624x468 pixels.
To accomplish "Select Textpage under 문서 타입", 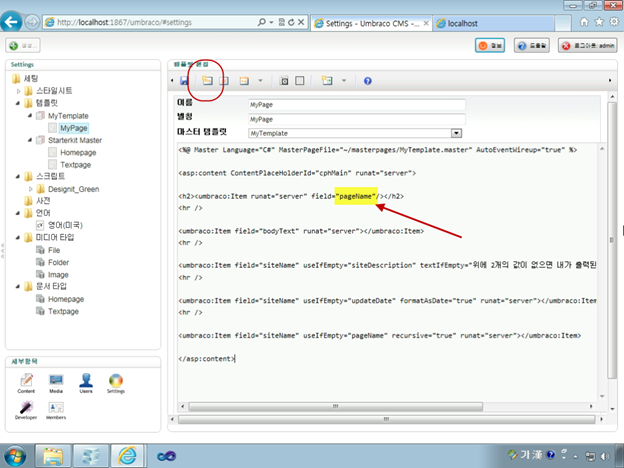I will pos(63,311).
